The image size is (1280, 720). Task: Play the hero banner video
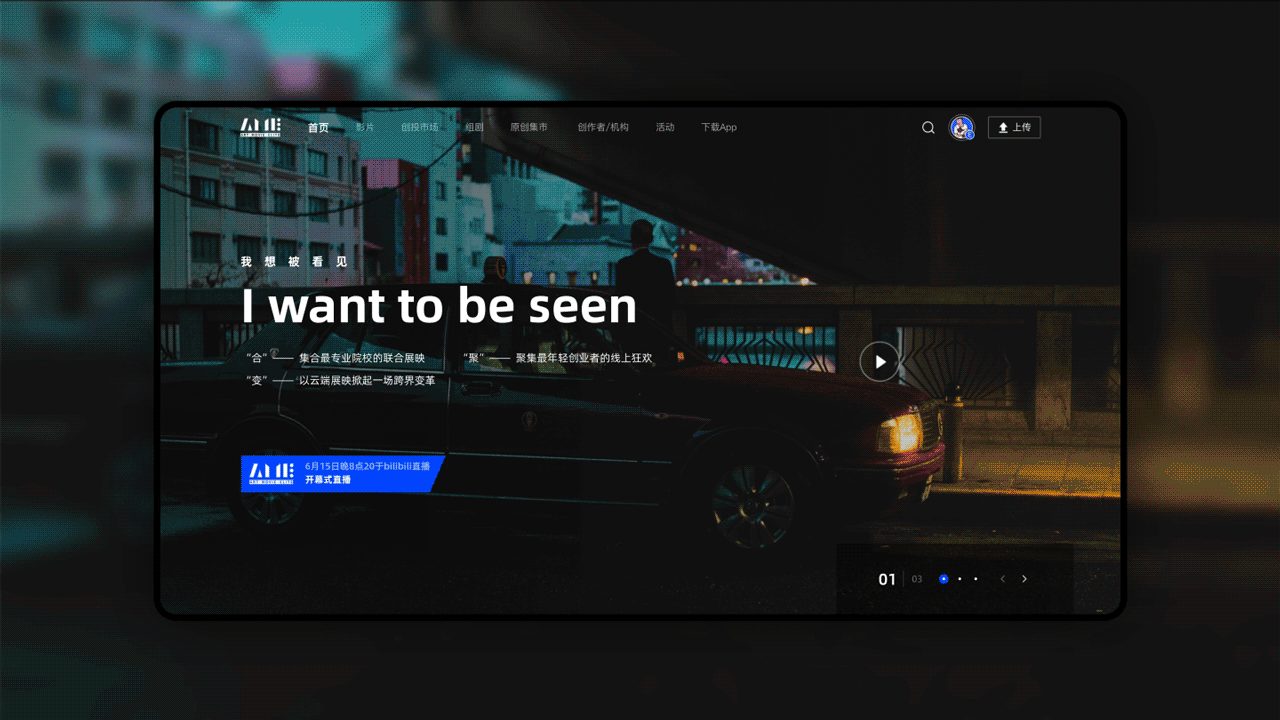pos(880,362)
